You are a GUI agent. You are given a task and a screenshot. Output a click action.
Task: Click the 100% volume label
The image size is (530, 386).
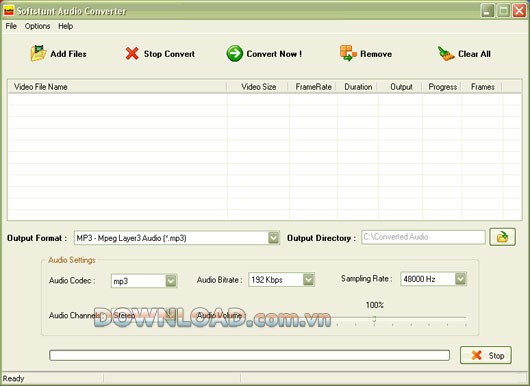pyautogui.click(x=375, y=305)
